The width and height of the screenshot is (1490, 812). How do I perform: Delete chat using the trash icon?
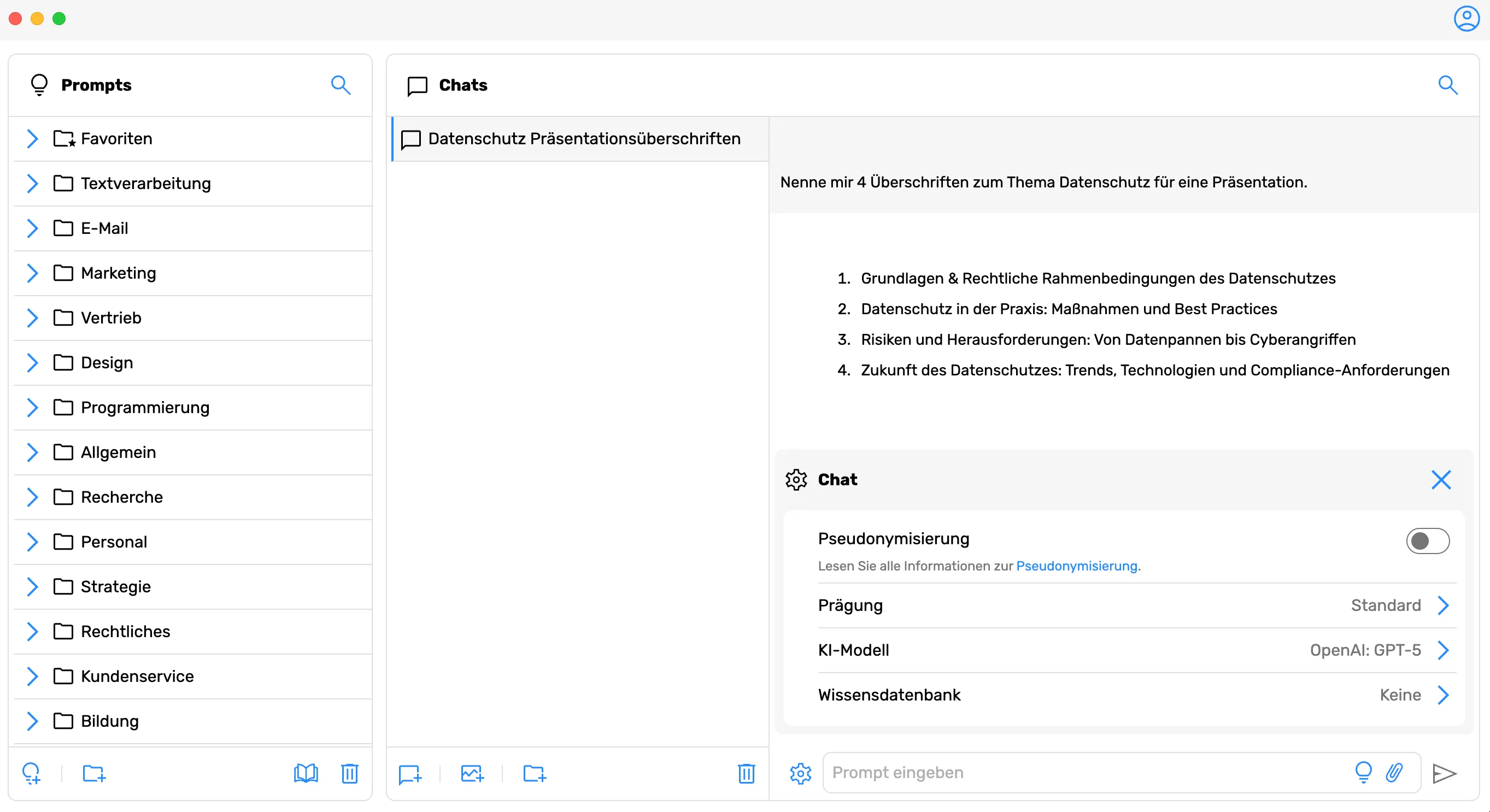[746, 773]
